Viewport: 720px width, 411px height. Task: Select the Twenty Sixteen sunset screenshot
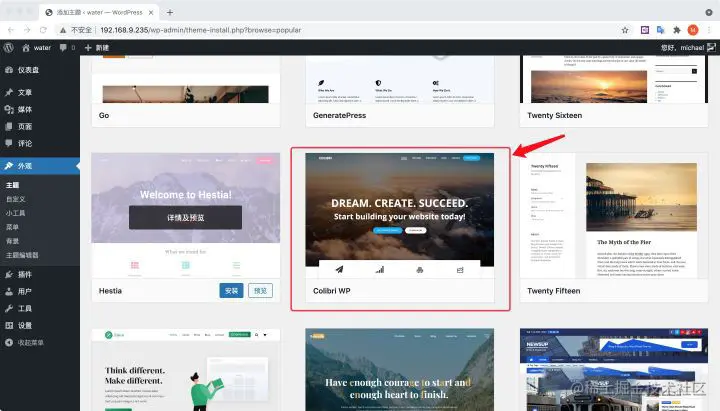pyautogui.click(x=613, y=79)
